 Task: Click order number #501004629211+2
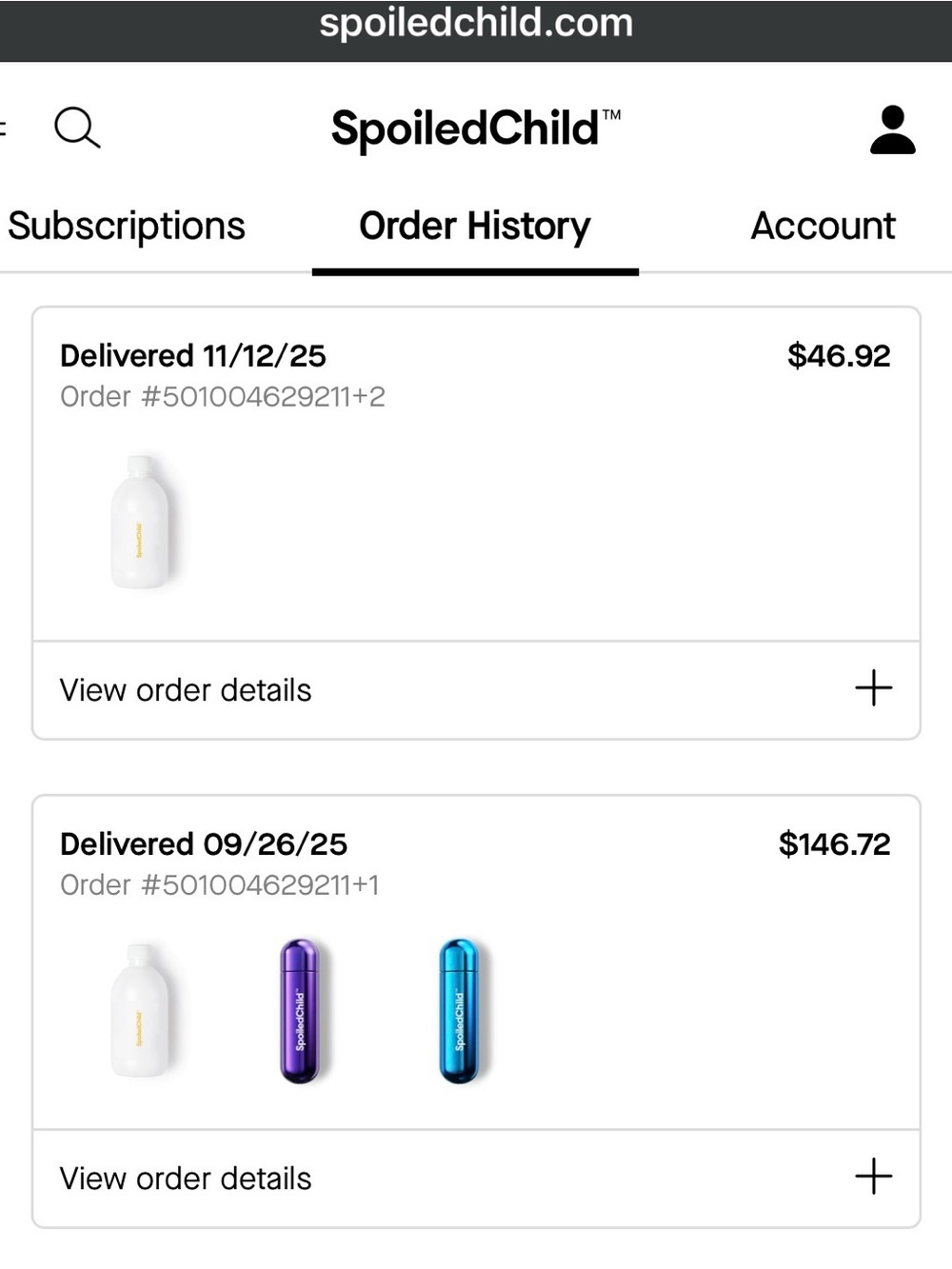[x=223, y=396]
